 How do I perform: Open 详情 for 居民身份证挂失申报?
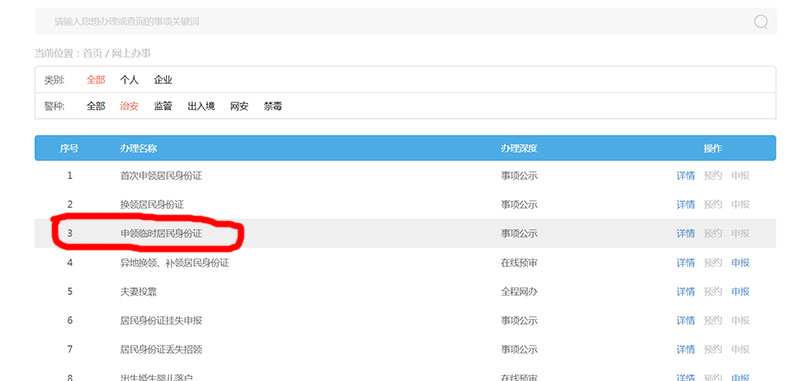[x=686, y=321]
